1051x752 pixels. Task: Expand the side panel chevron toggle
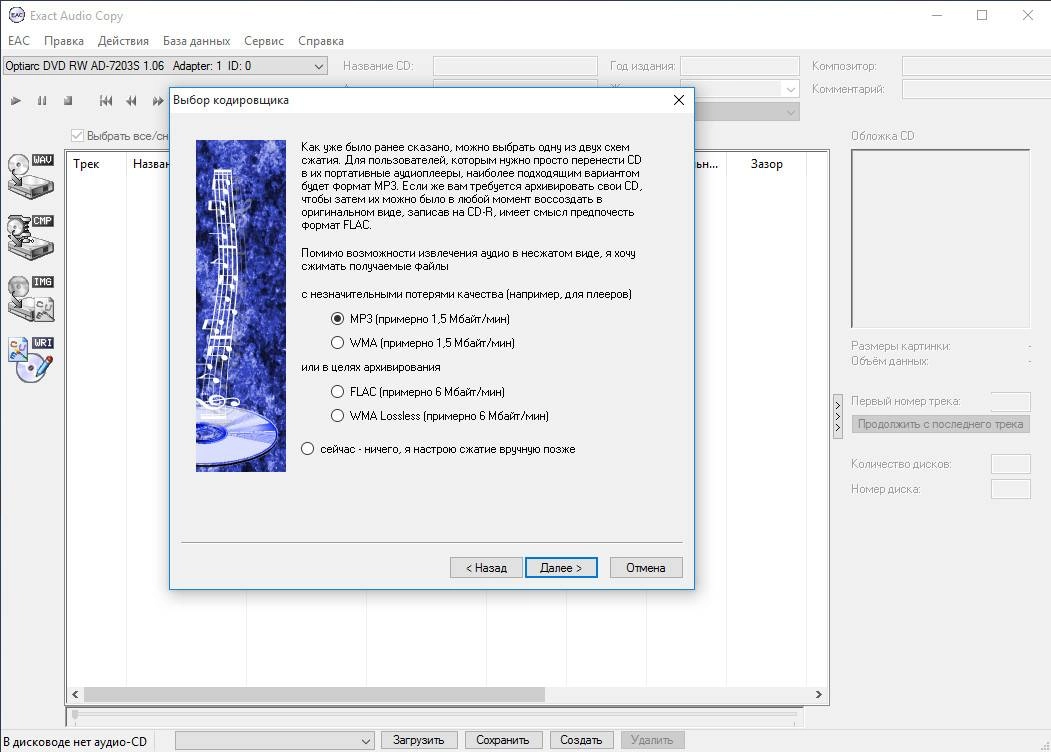[838, 416]
